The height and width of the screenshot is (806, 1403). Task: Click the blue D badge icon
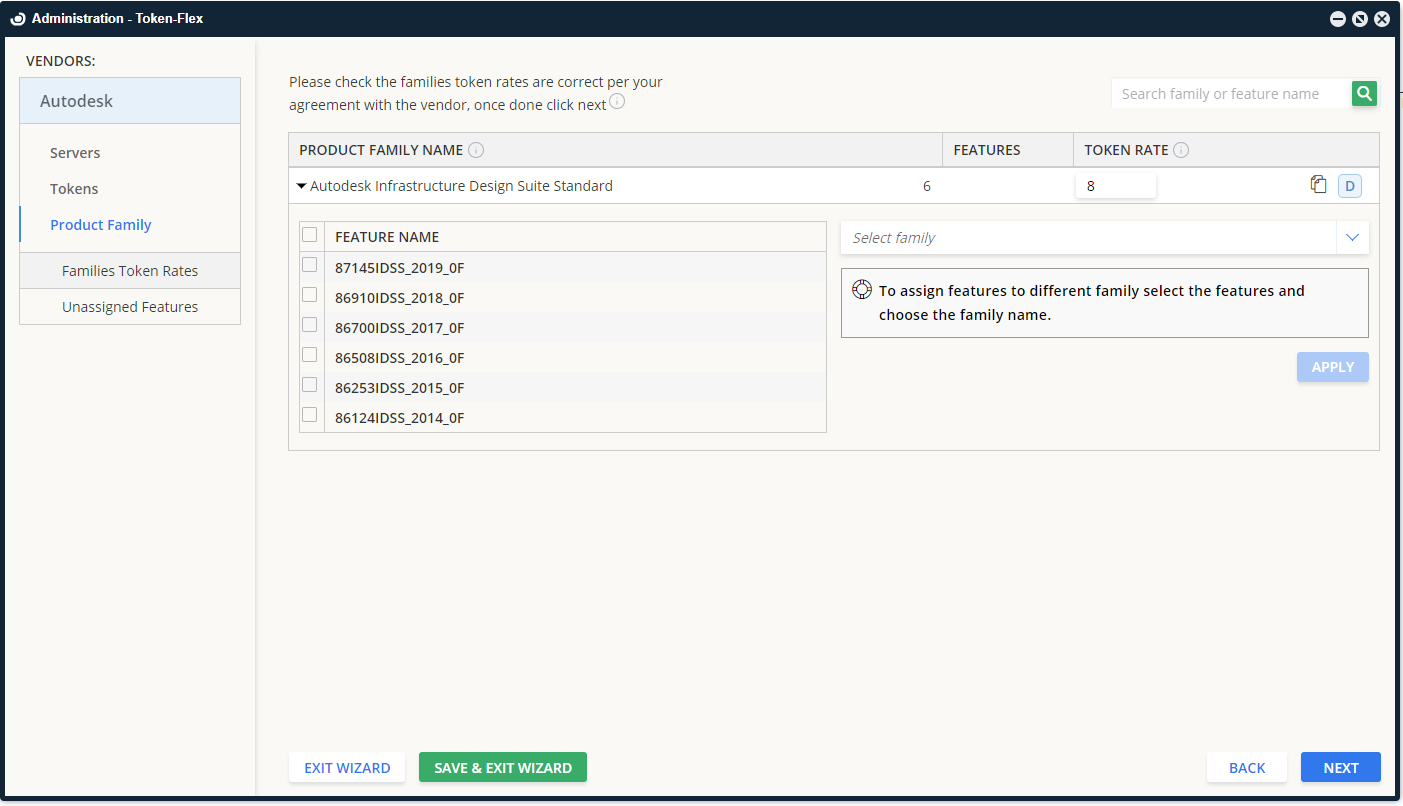(1349, 186)
